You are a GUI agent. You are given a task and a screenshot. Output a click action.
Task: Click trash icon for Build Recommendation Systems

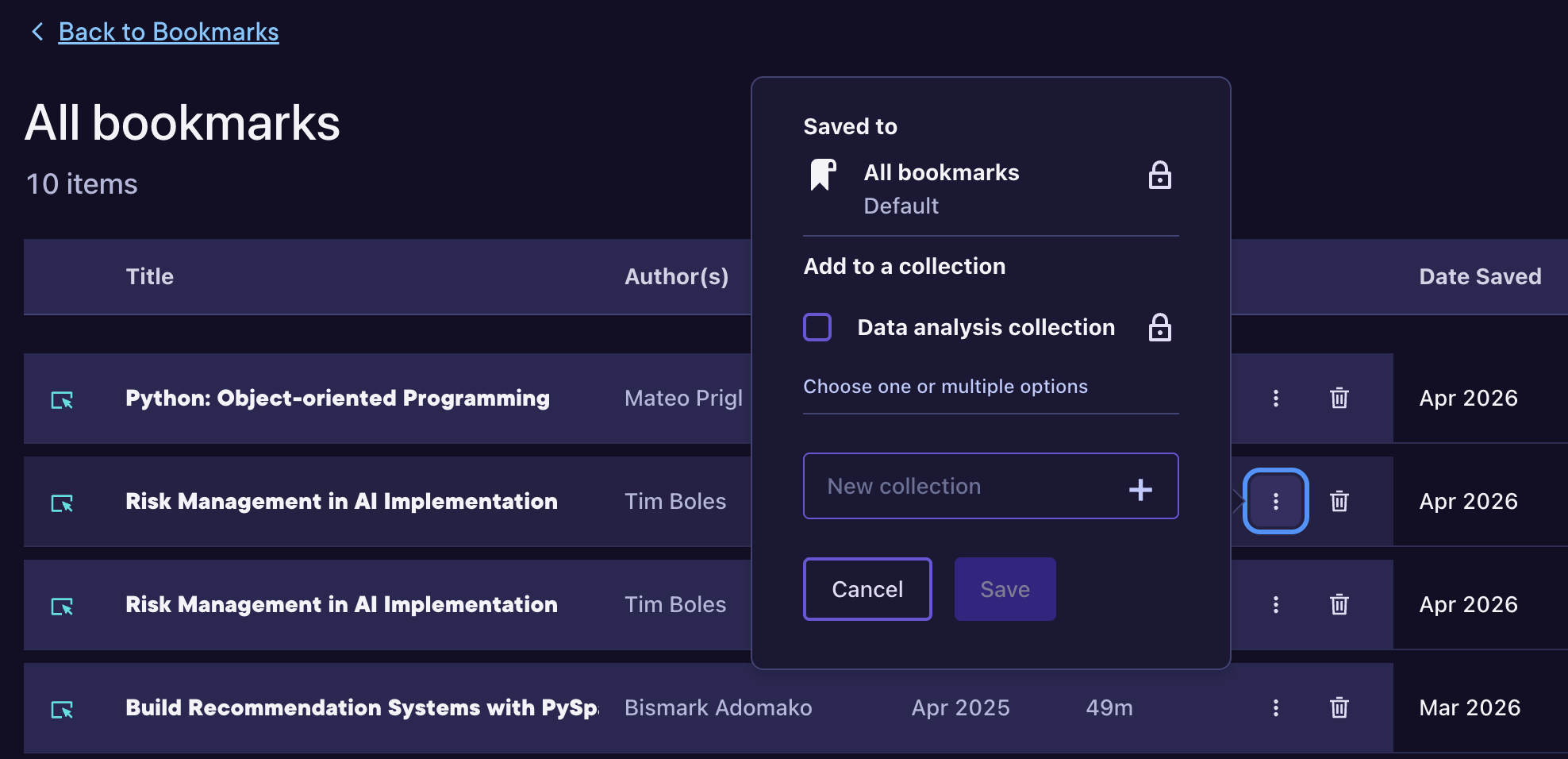point(1339,707)
